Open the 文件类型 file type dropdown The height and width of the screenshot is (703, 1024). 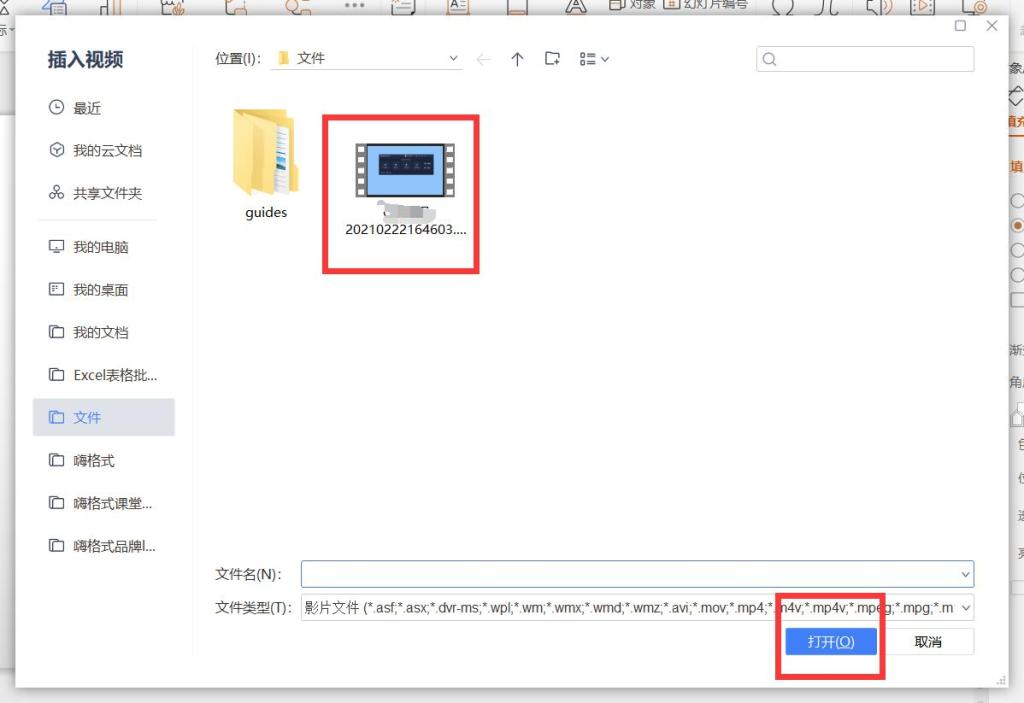[964, 606]
